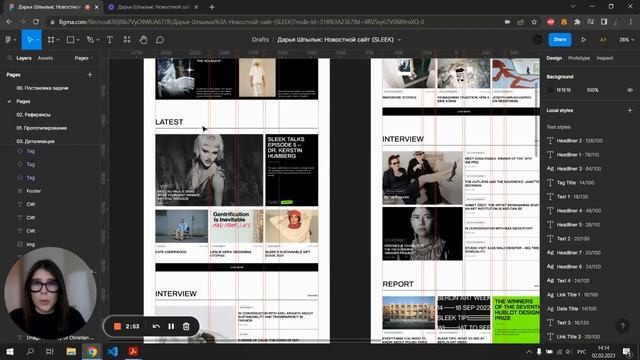Open Move tool options dropdown arrow
The image size is (640, 360).
(38, 40)
